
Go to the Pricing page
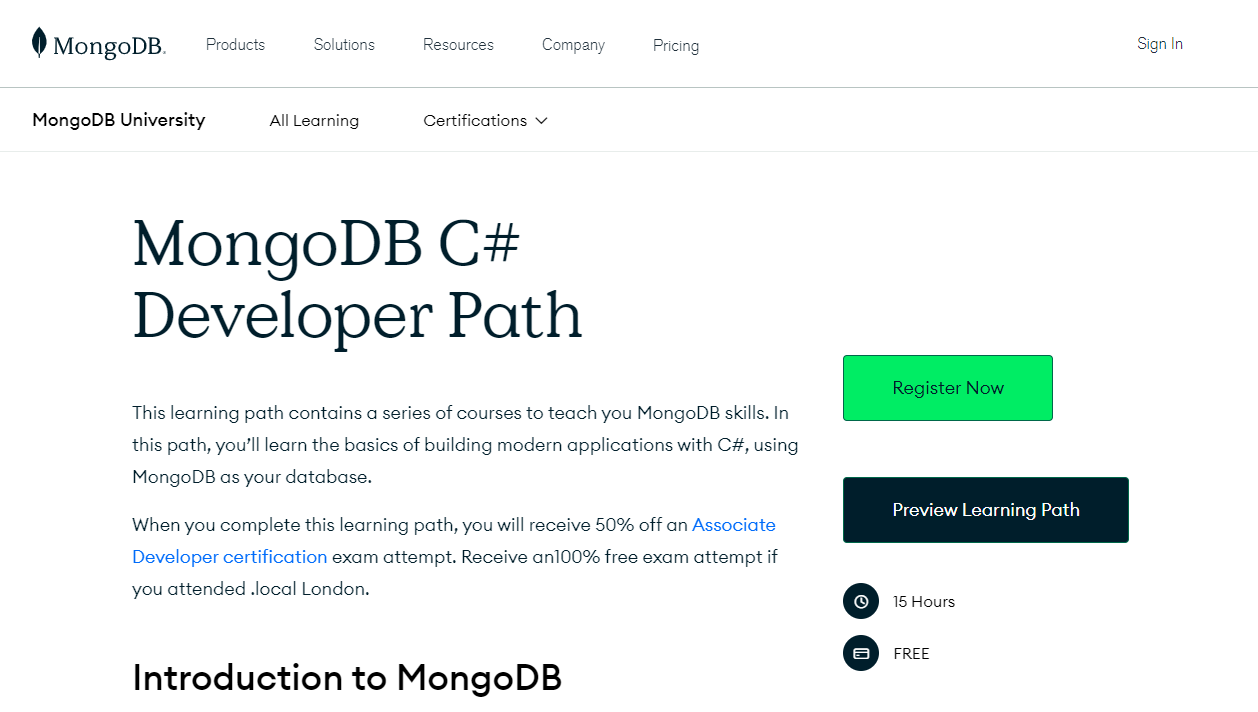pos(676,45)
